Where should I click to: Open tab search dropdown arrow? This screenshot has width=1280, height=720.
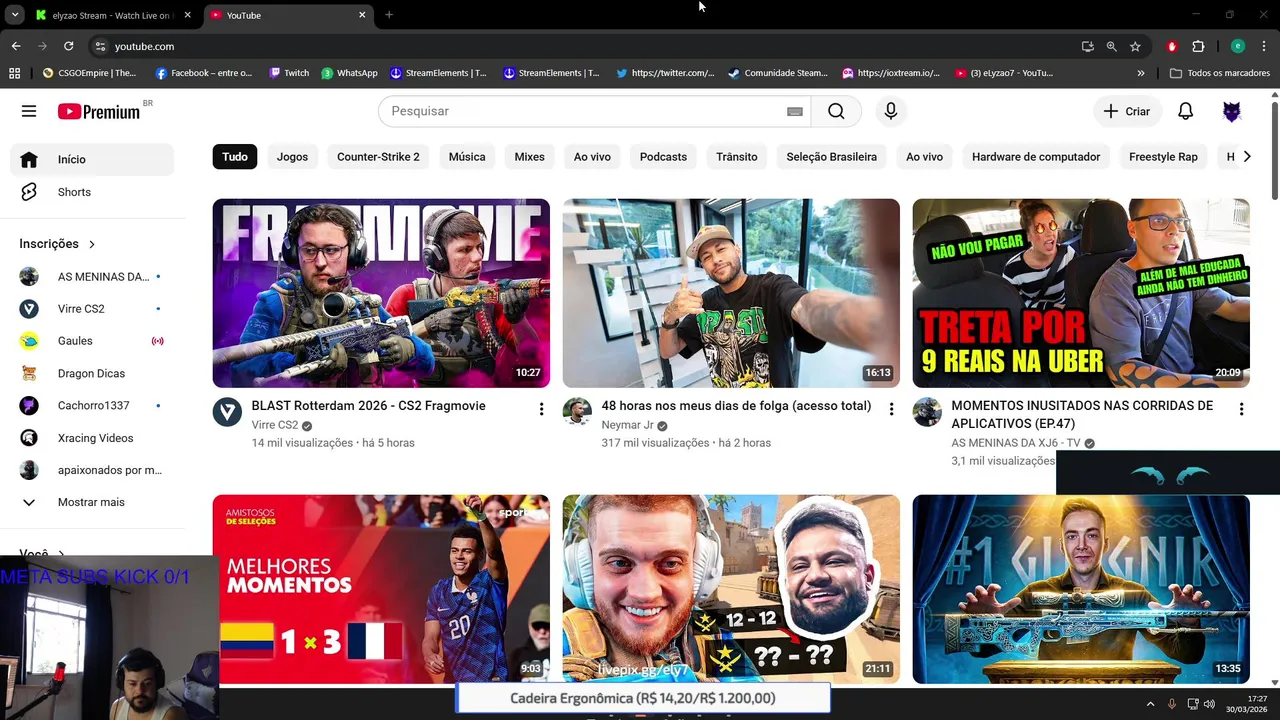click(x=15, y=15)
